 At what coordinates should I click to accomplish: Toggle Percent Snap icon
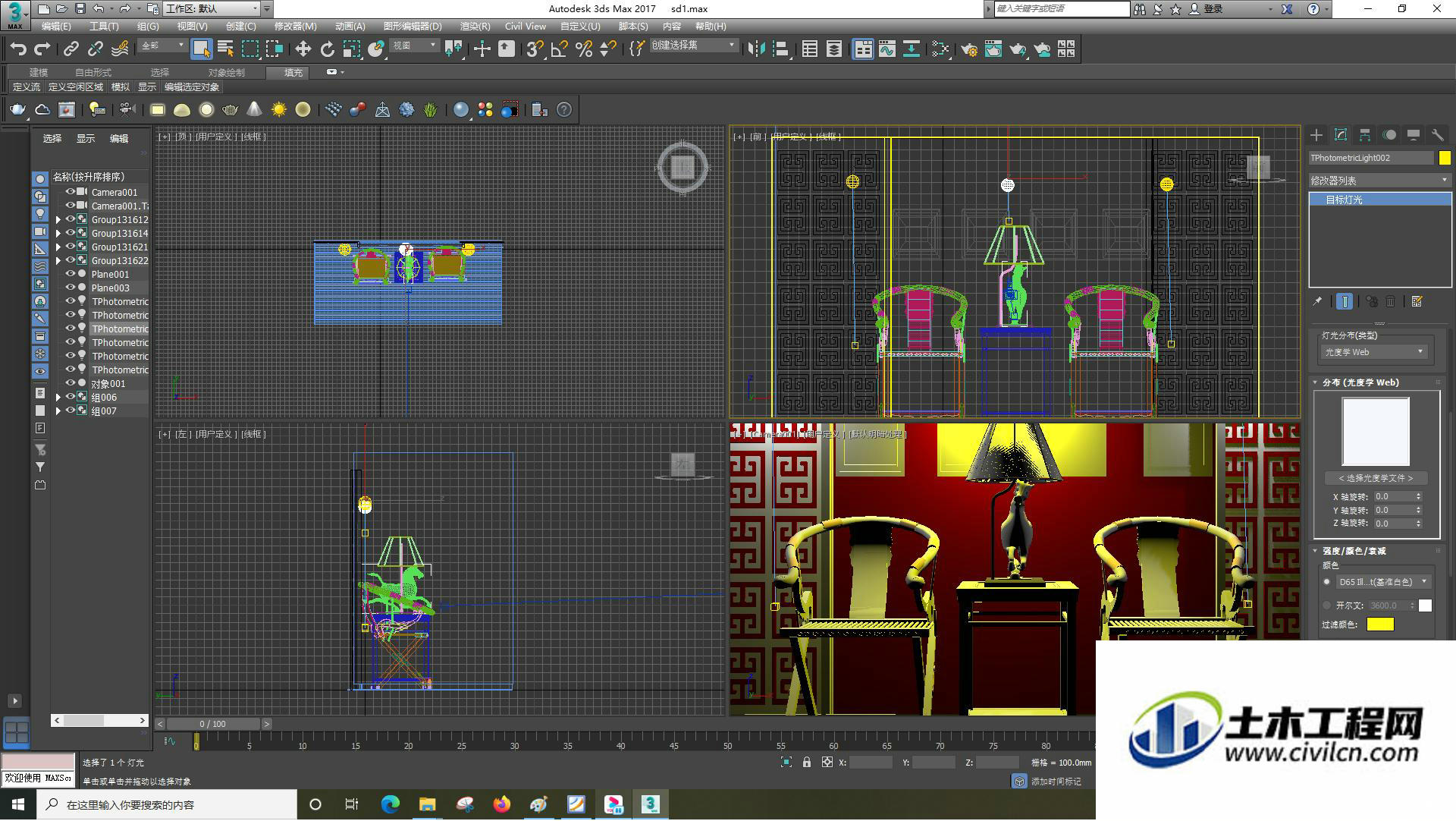coord(584,49)
